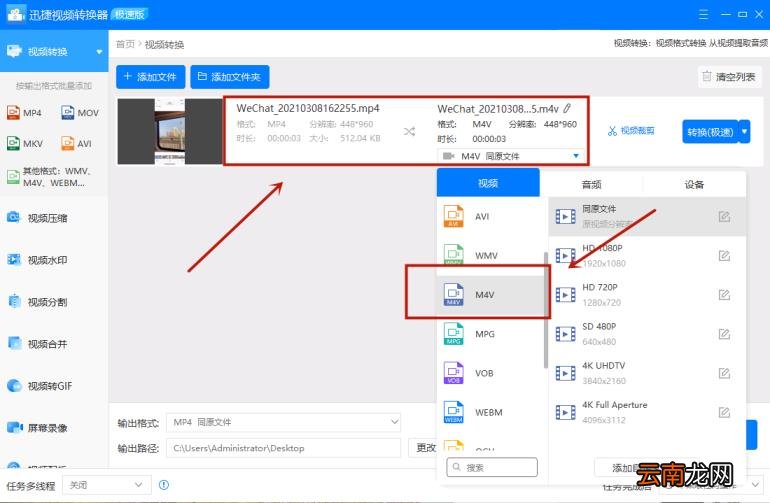This screenshot has height=503, width=770.
Task: Open the 任务多线程 关闭 dropdown
Action: (107, 485)
